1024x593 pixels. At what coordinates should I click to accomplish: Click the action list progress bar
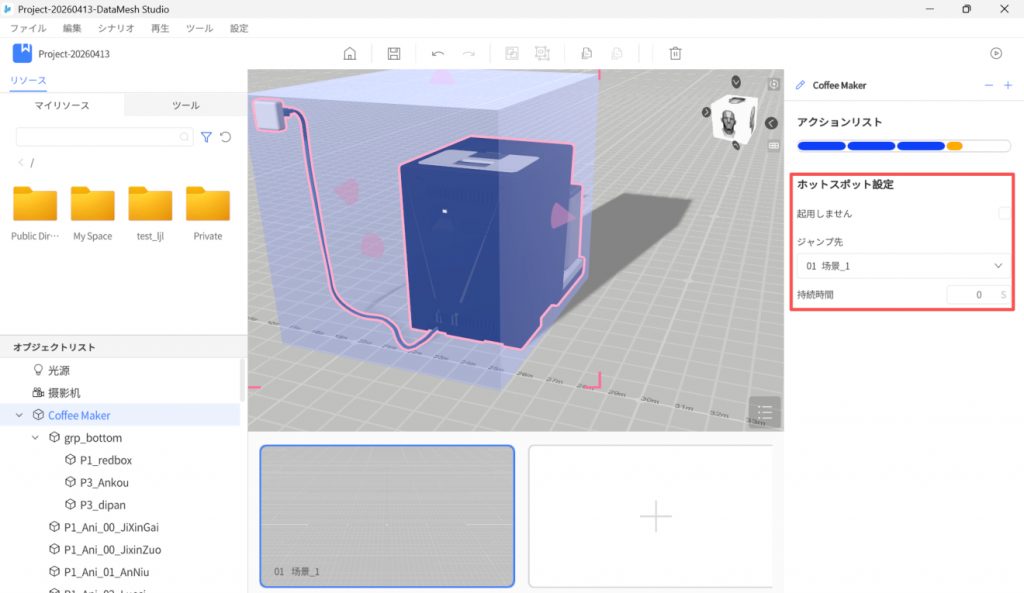[x=903, y=146]
